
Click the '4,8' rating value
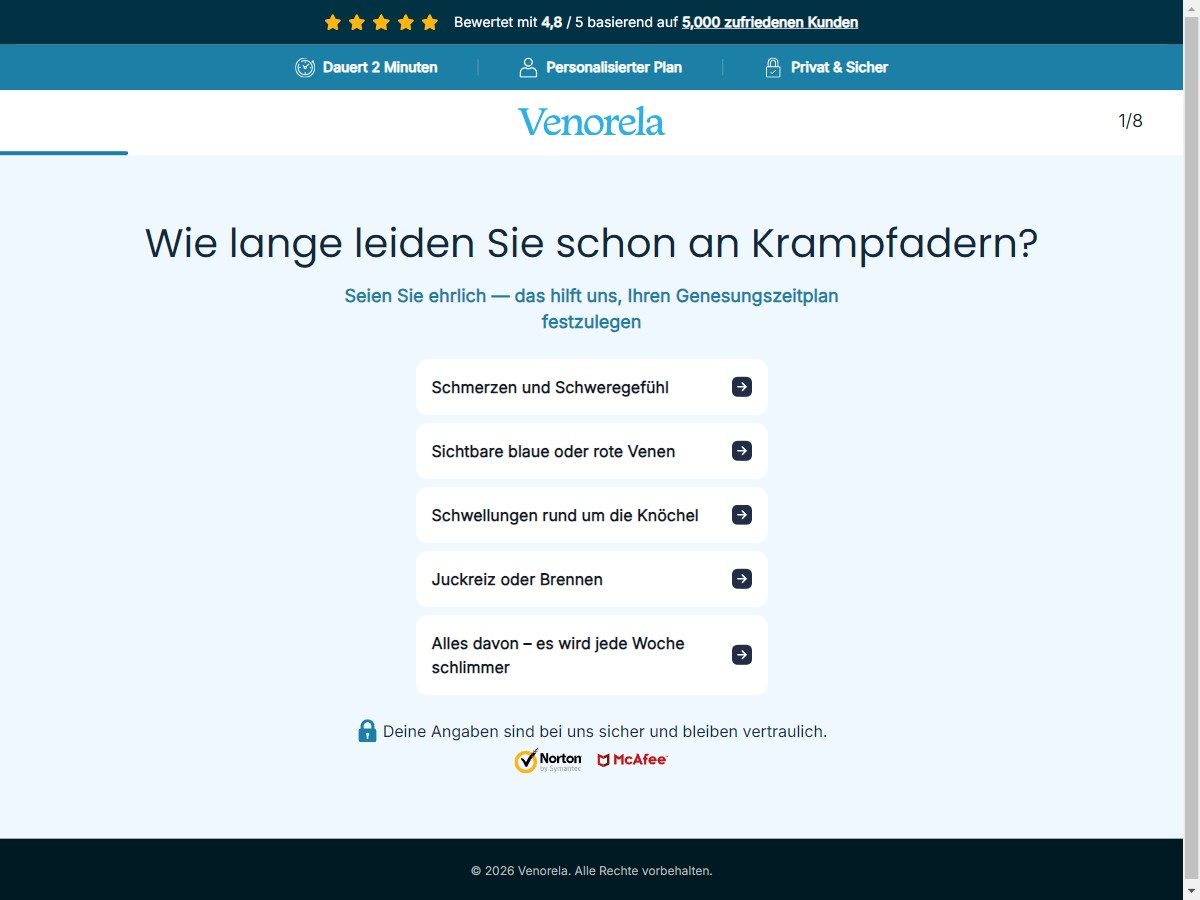552,22
